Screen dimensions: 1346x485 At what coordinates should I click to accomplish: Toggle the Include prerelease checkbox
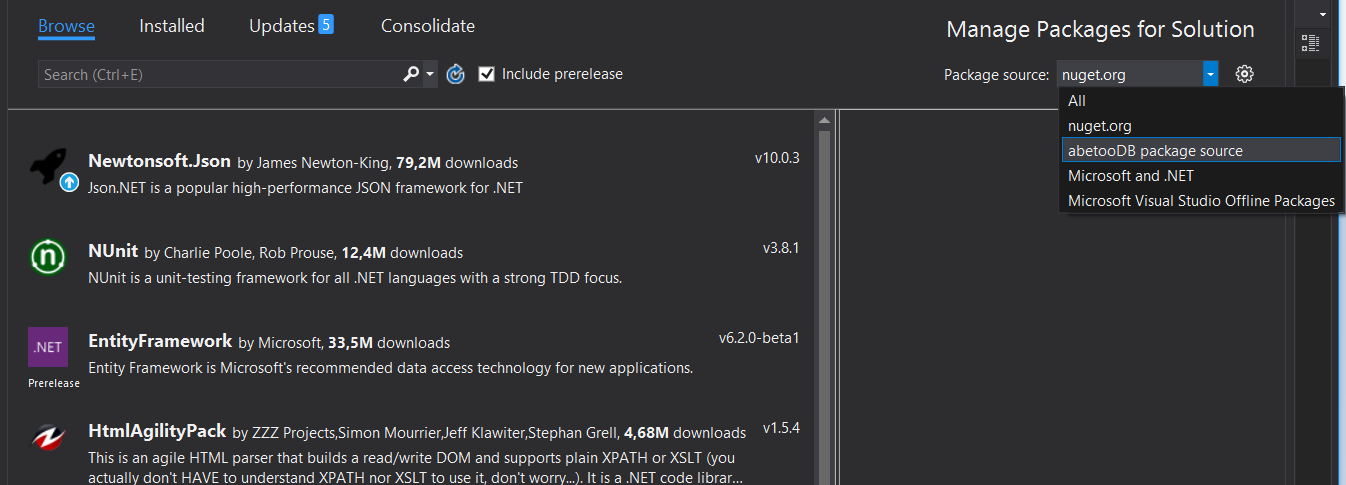coord(487,74)
